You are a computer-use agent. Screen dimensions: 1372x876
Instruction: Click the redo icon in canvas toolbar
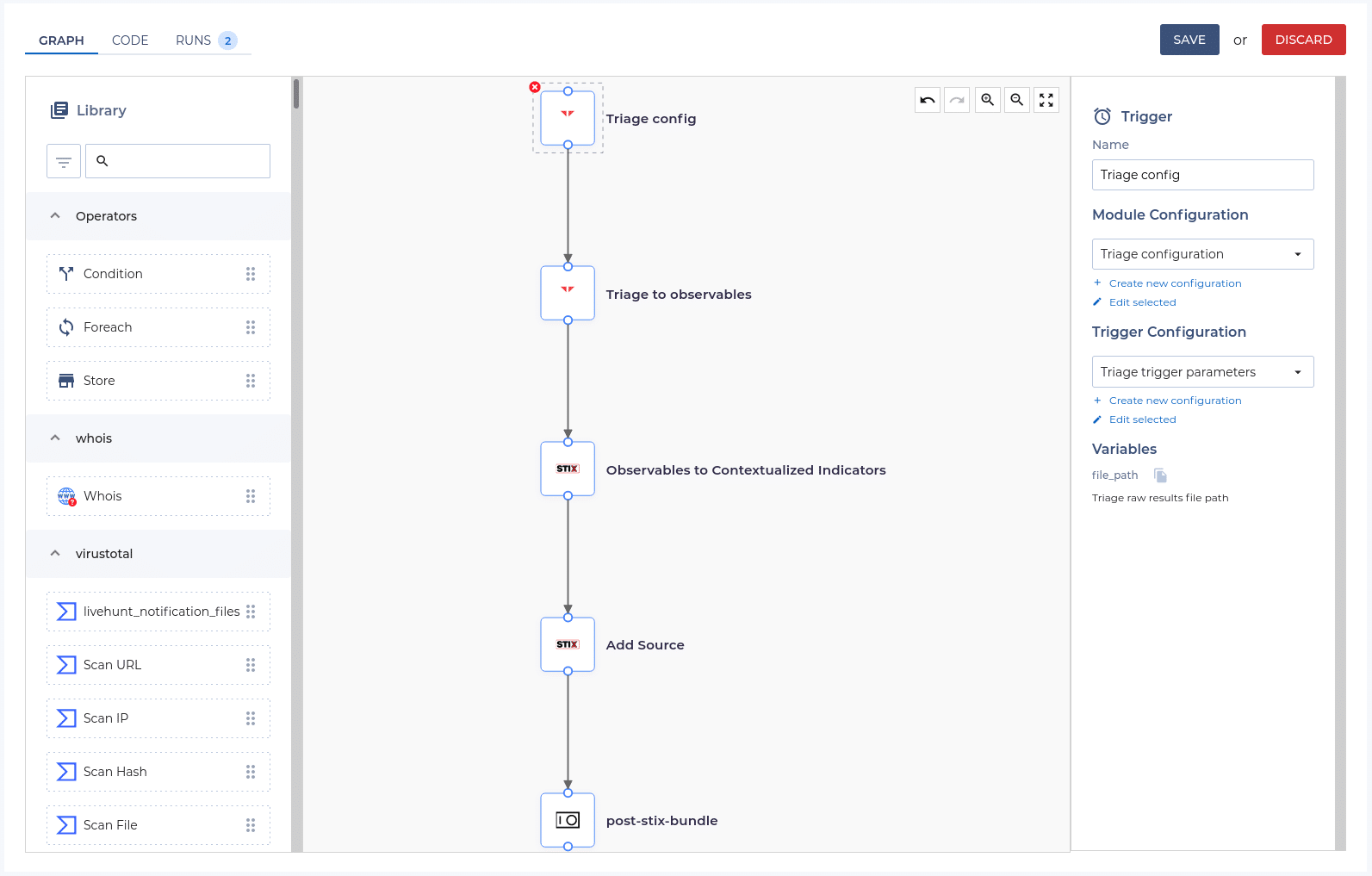coord(957,100)
